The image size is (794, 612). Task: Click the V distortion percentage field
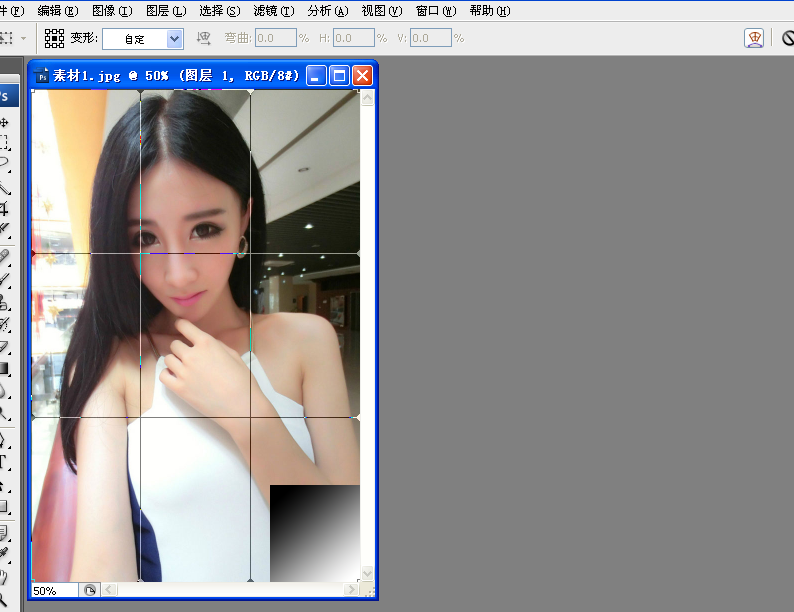tap(430, 38)
